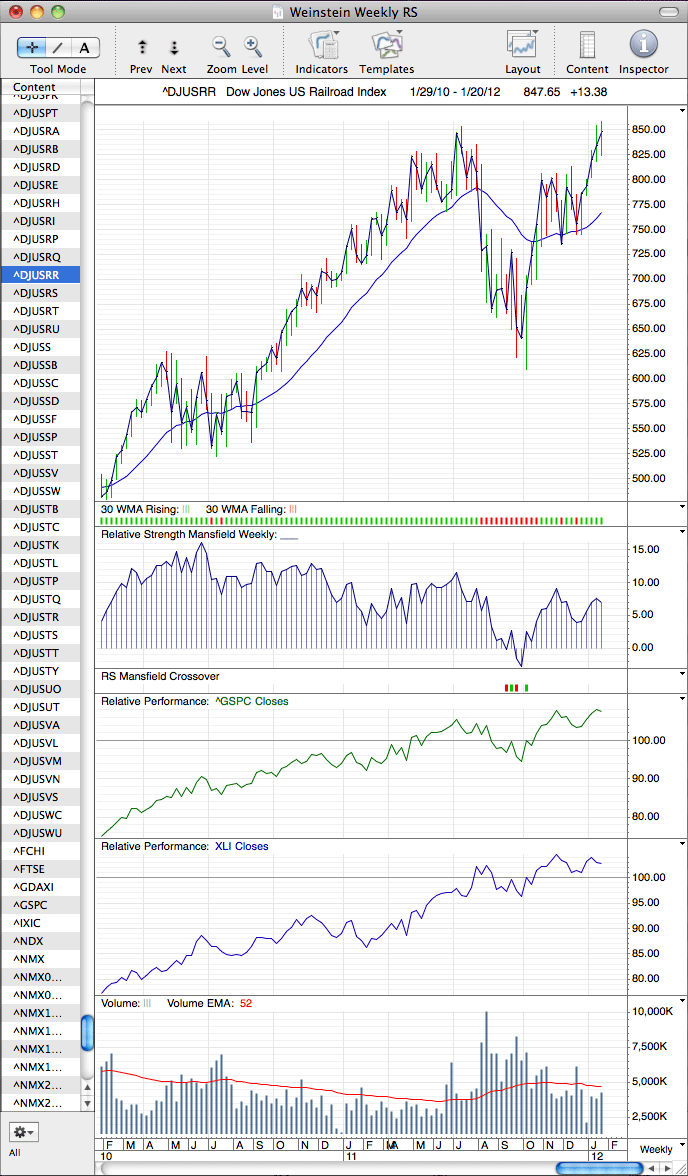688x1176 pixels.
Task: Click the RS Mansfield Crossover label
Action: 160,676
